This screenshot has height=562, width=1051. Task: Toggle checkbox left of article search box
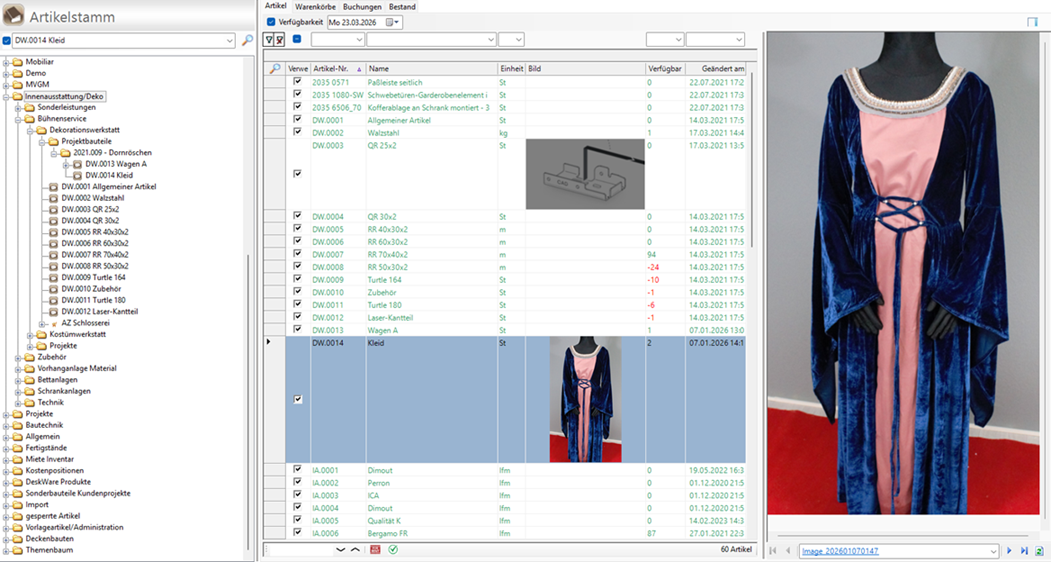(7, 41)
